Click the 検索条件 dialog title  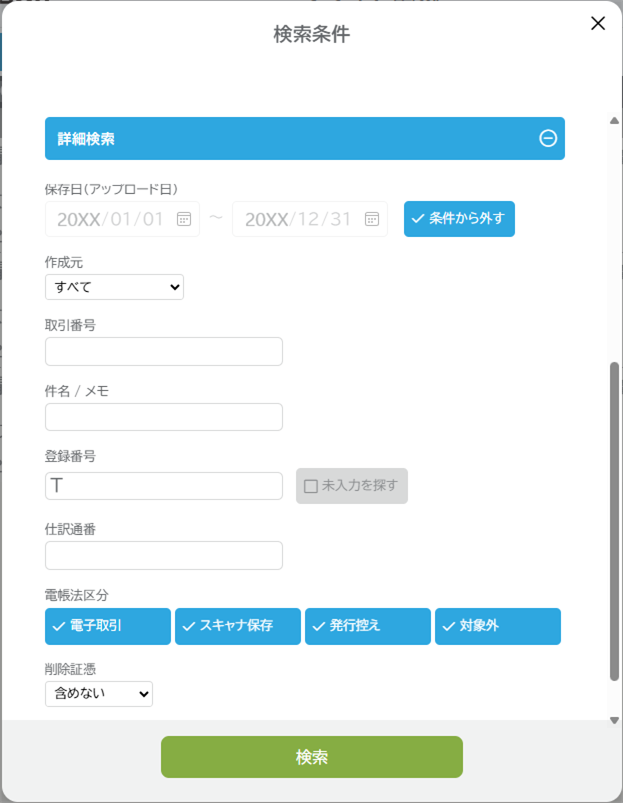pos(312,34)
